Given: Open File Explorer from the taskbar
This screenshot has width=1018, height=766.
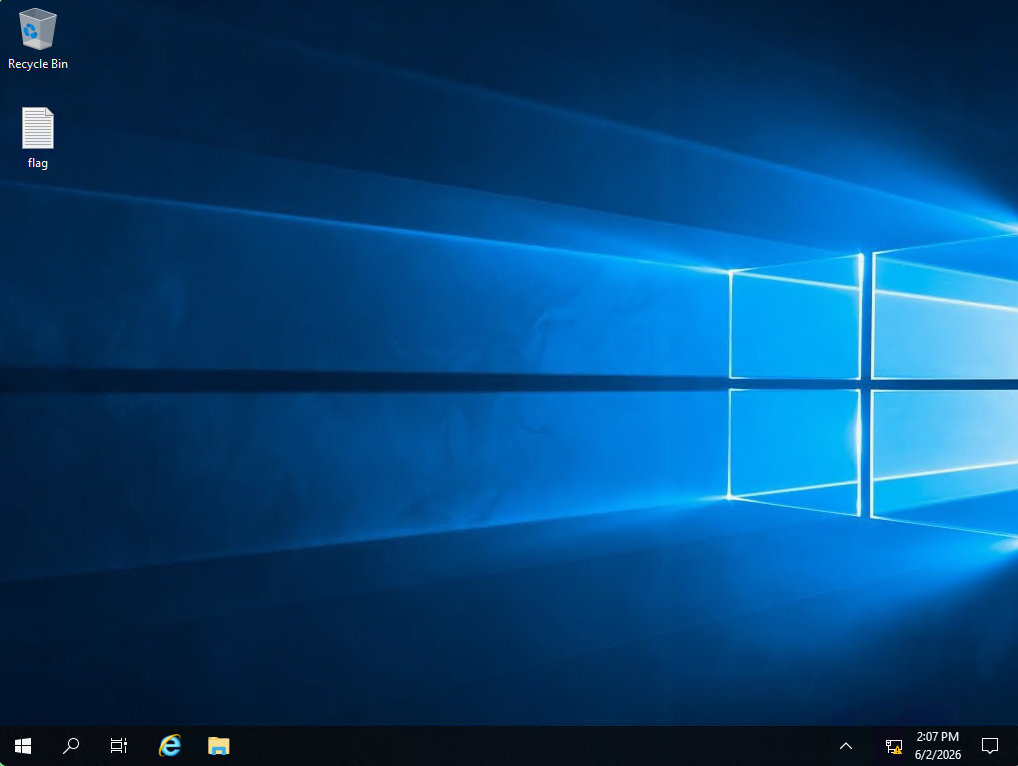Looking at the screenshot, I should [219, 746].
